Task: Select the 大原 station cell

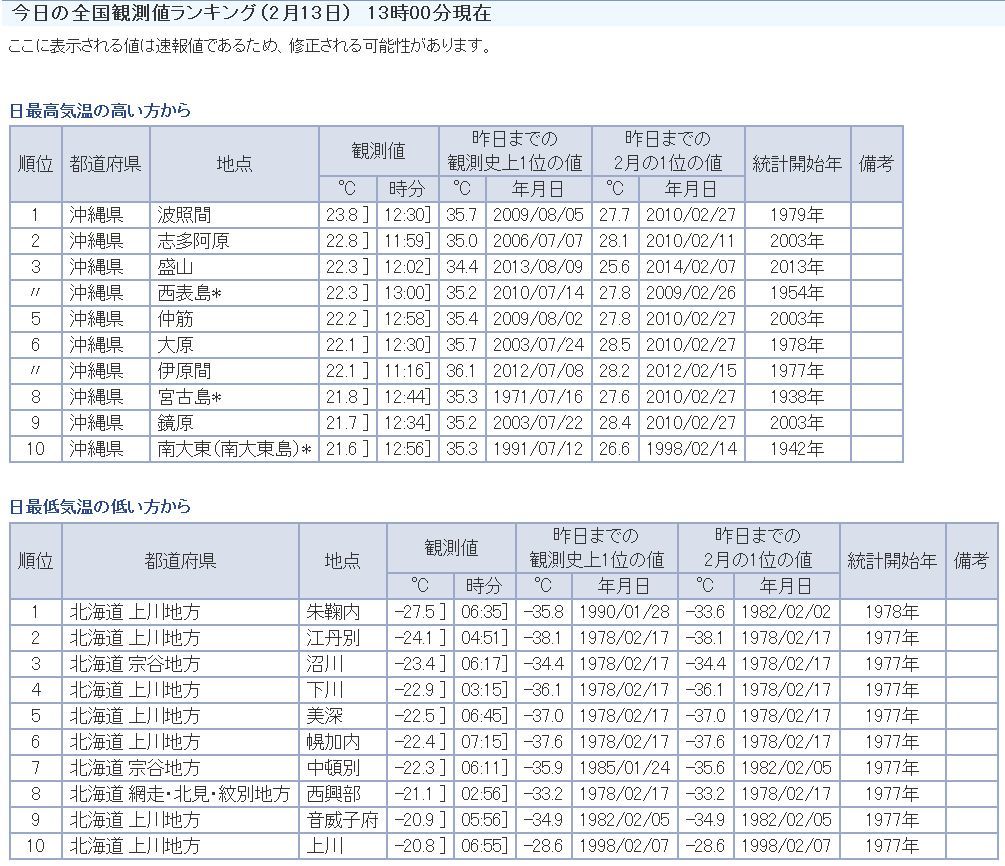Action: (x=234, y=345)
